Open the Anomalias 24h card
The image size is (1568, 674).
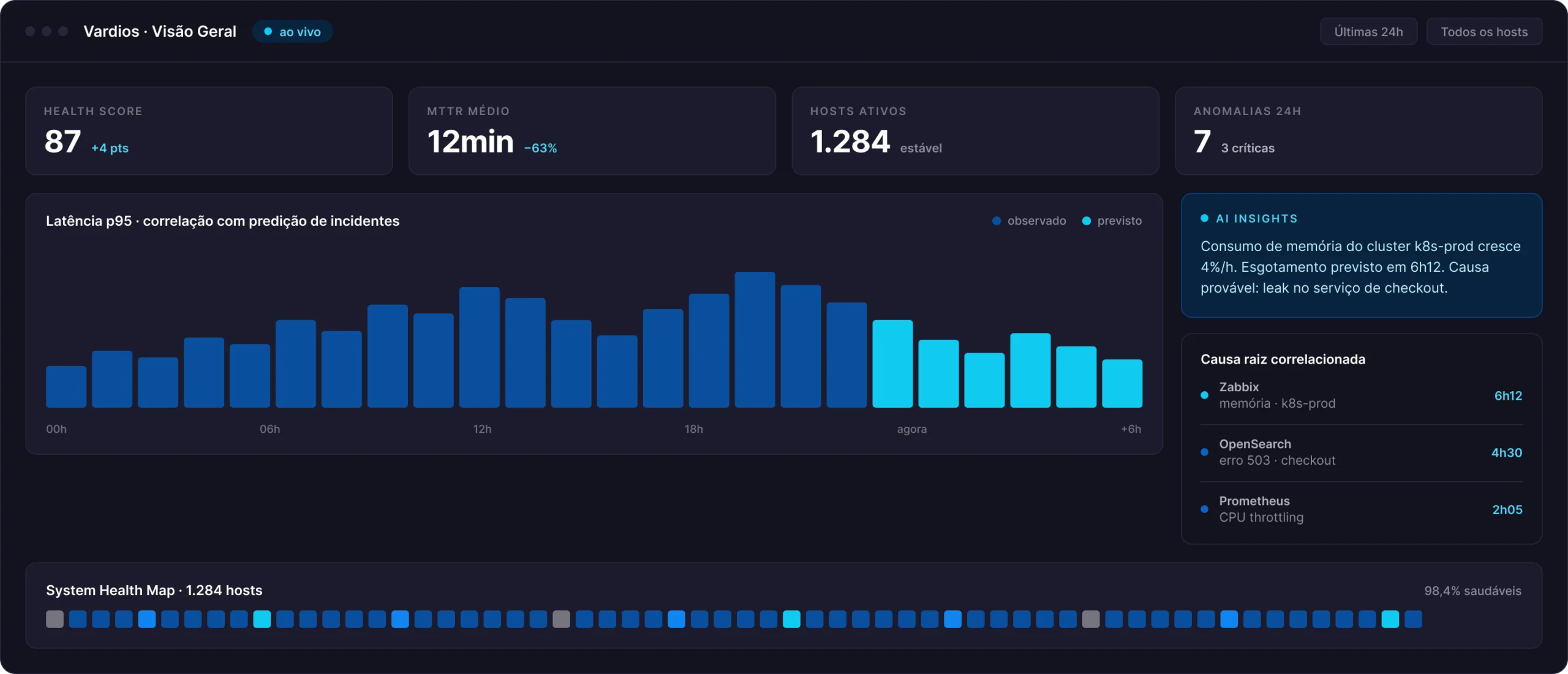pyautogui.click(x=1359, y=131)
